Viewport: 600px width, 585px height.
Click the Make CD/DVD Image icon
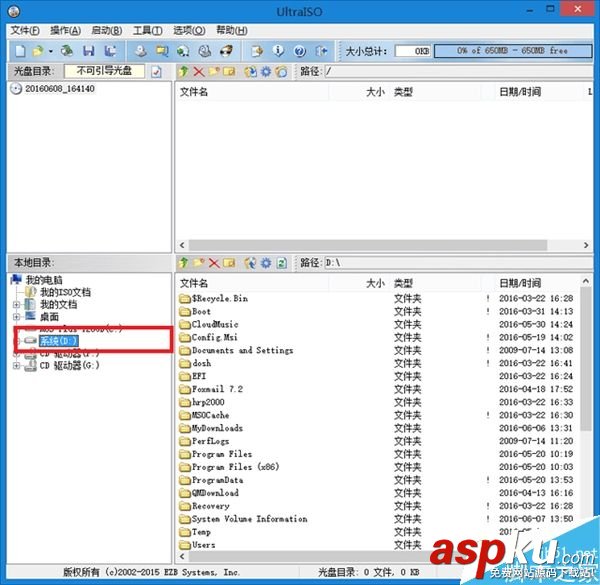141,51
